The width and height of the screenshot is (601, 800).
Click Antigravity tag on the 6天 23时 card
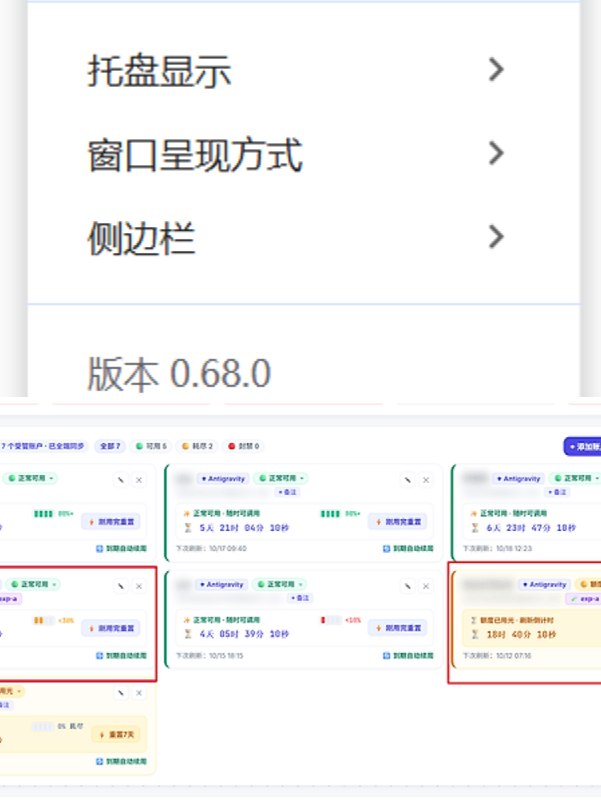click(x=518, y=479)
